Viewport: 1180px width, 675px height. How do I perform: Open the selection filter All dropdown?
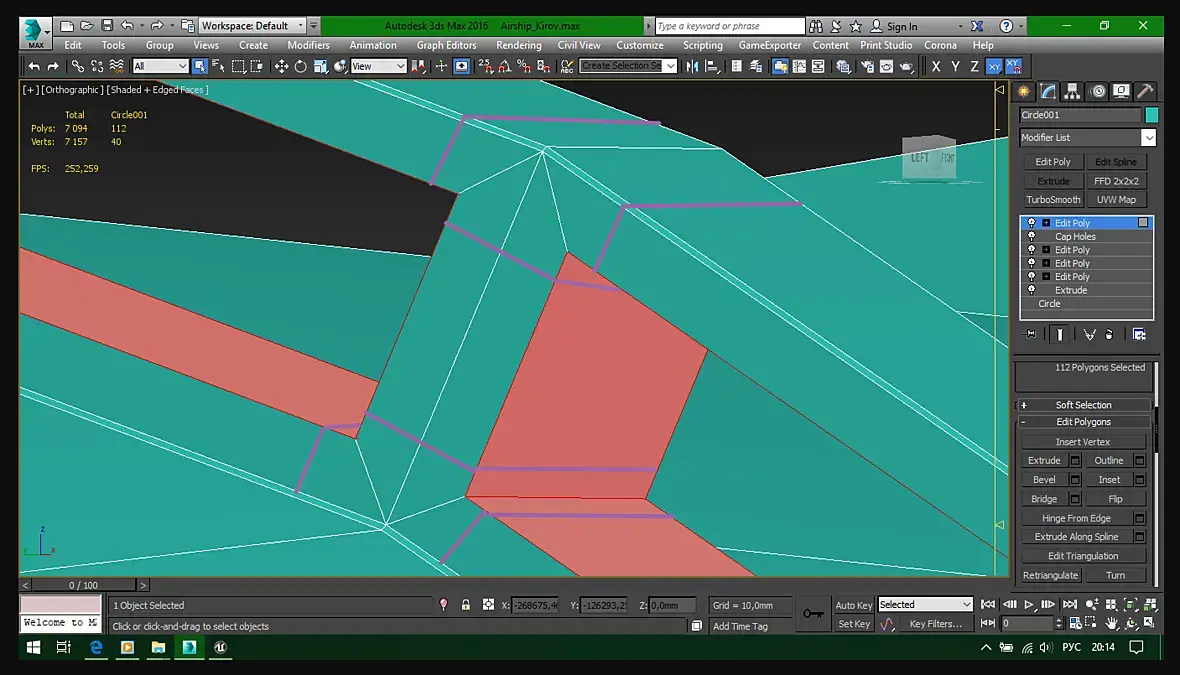click(x=160, y=67)
